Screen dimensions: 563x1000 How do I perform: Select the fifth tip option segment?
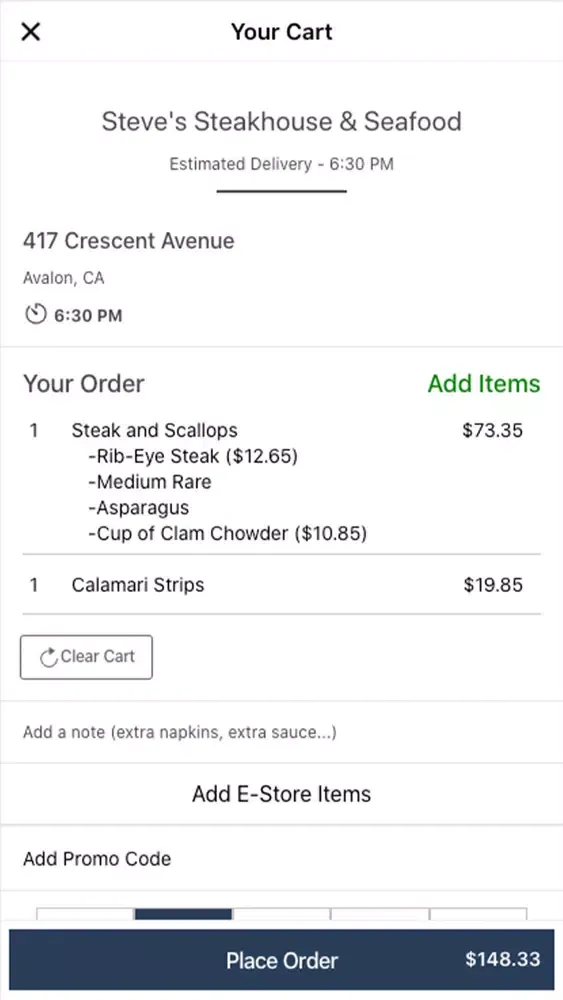tap(478, 914)
